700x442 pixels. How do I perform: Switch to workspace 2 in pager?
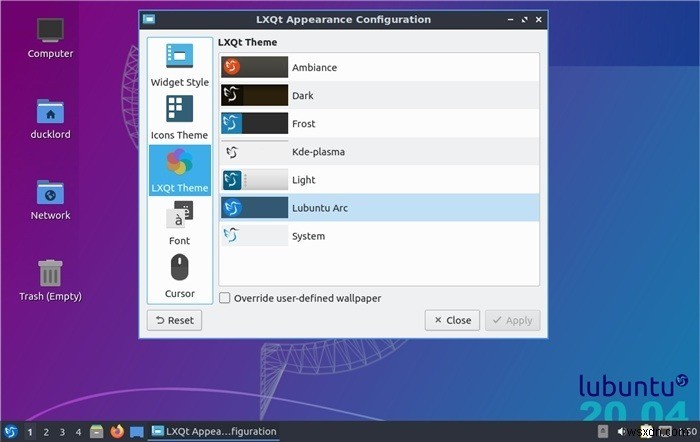46,432
